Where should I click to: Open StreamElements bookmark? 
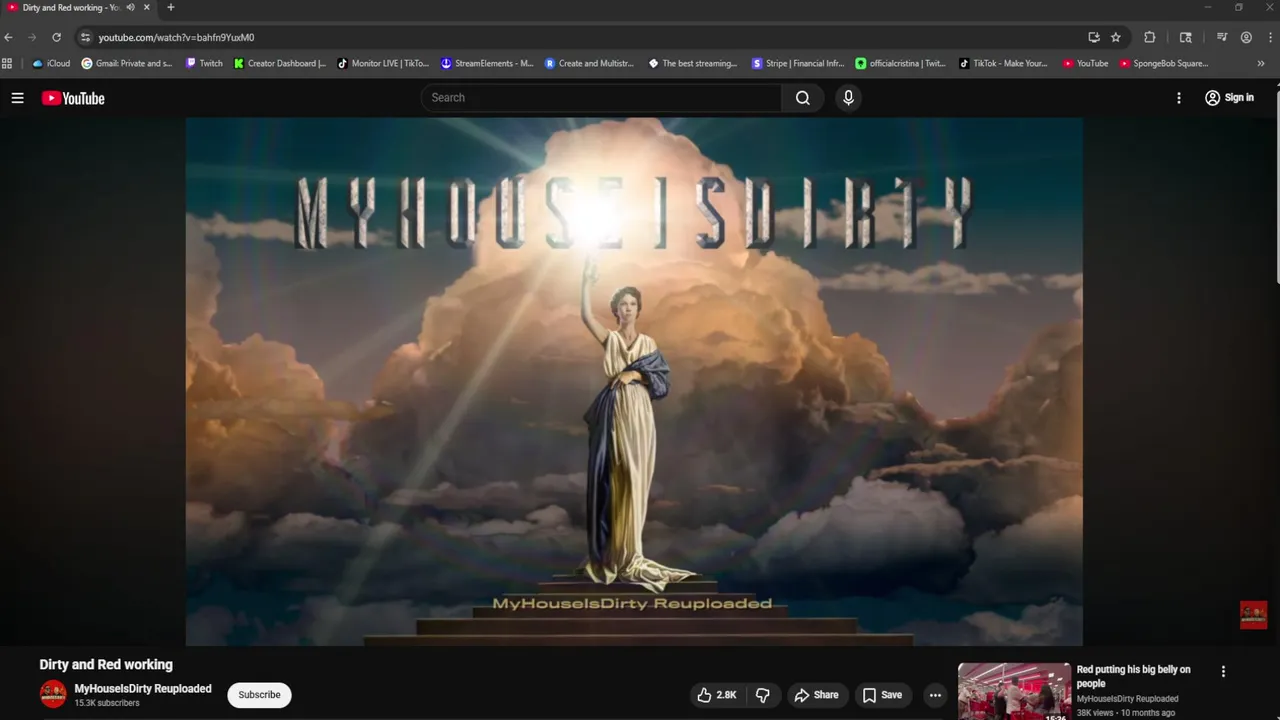[487, 63]
